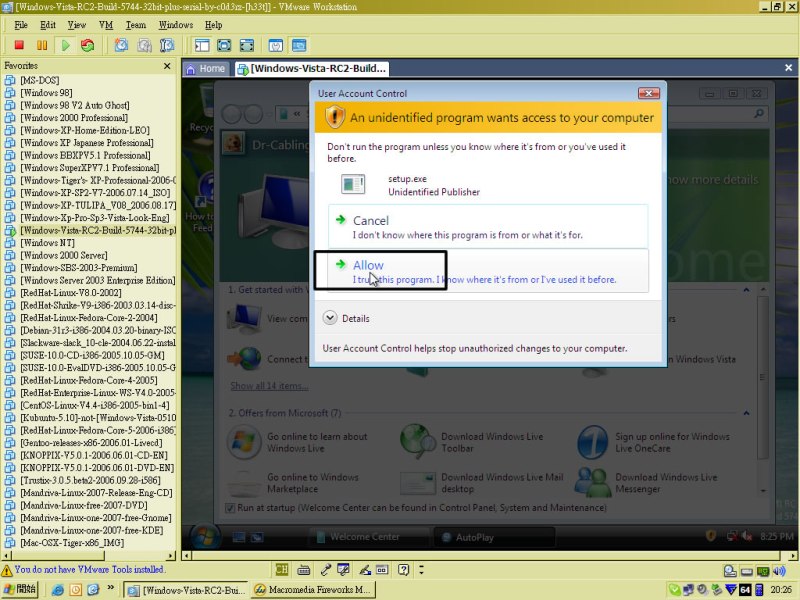Collapse Get started with Windows section
800x600 pixels.
pos(746,290)
